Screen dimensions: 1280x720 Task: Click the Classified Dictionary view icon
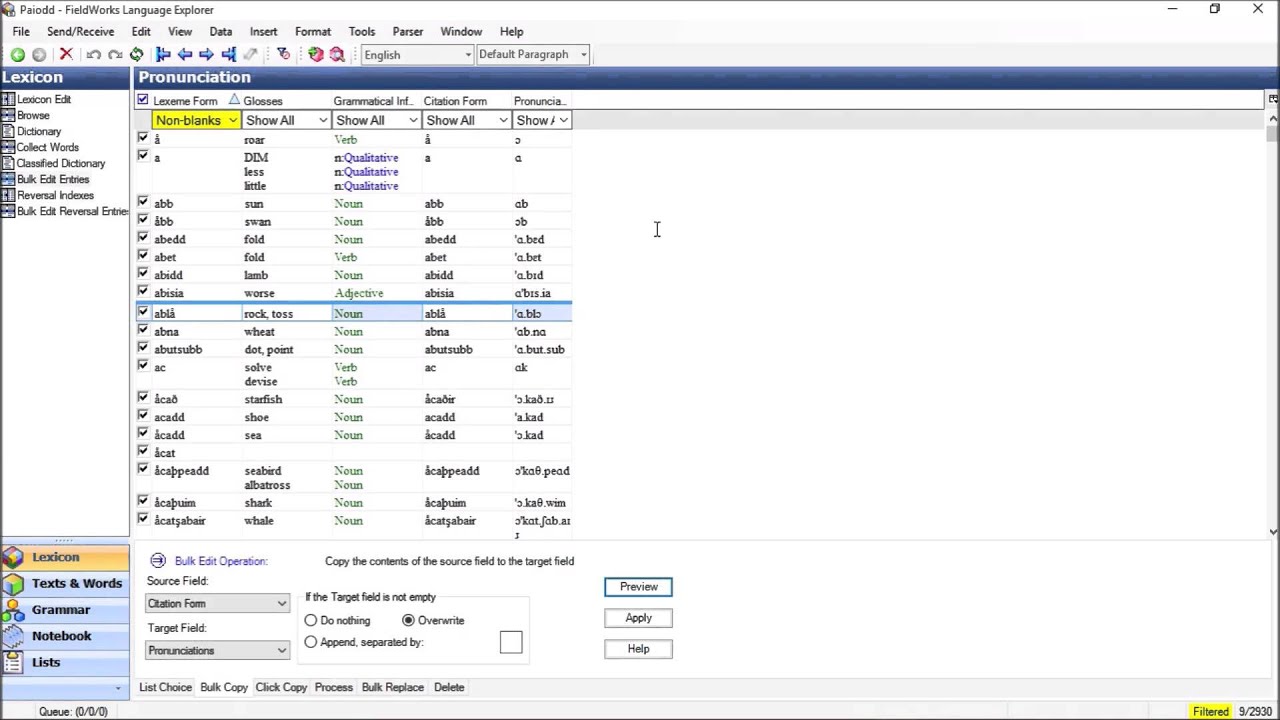click(x=8, y=163)
